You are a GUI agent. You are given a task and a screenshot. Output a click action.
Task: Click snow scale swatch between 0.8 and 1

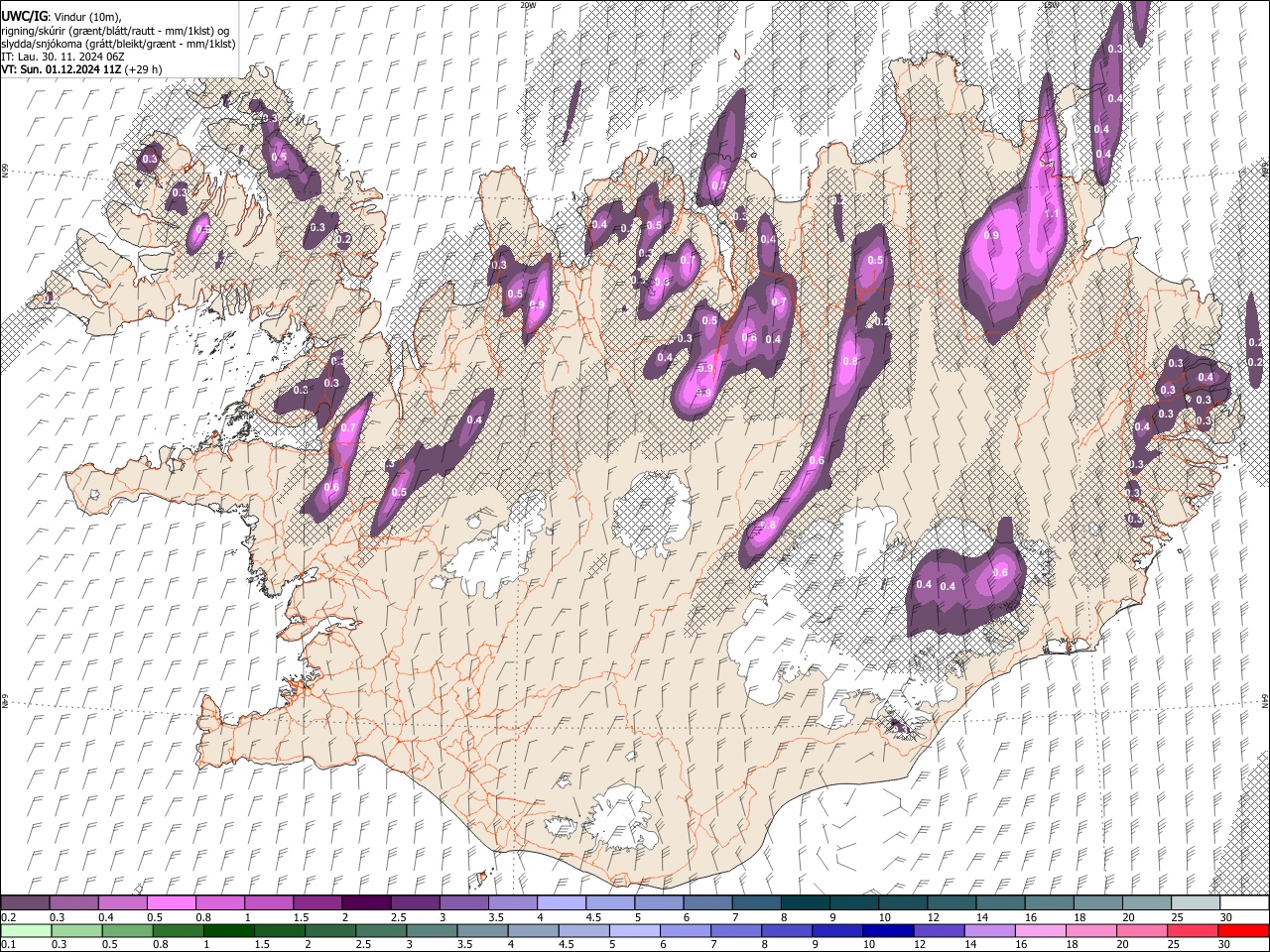219,903
